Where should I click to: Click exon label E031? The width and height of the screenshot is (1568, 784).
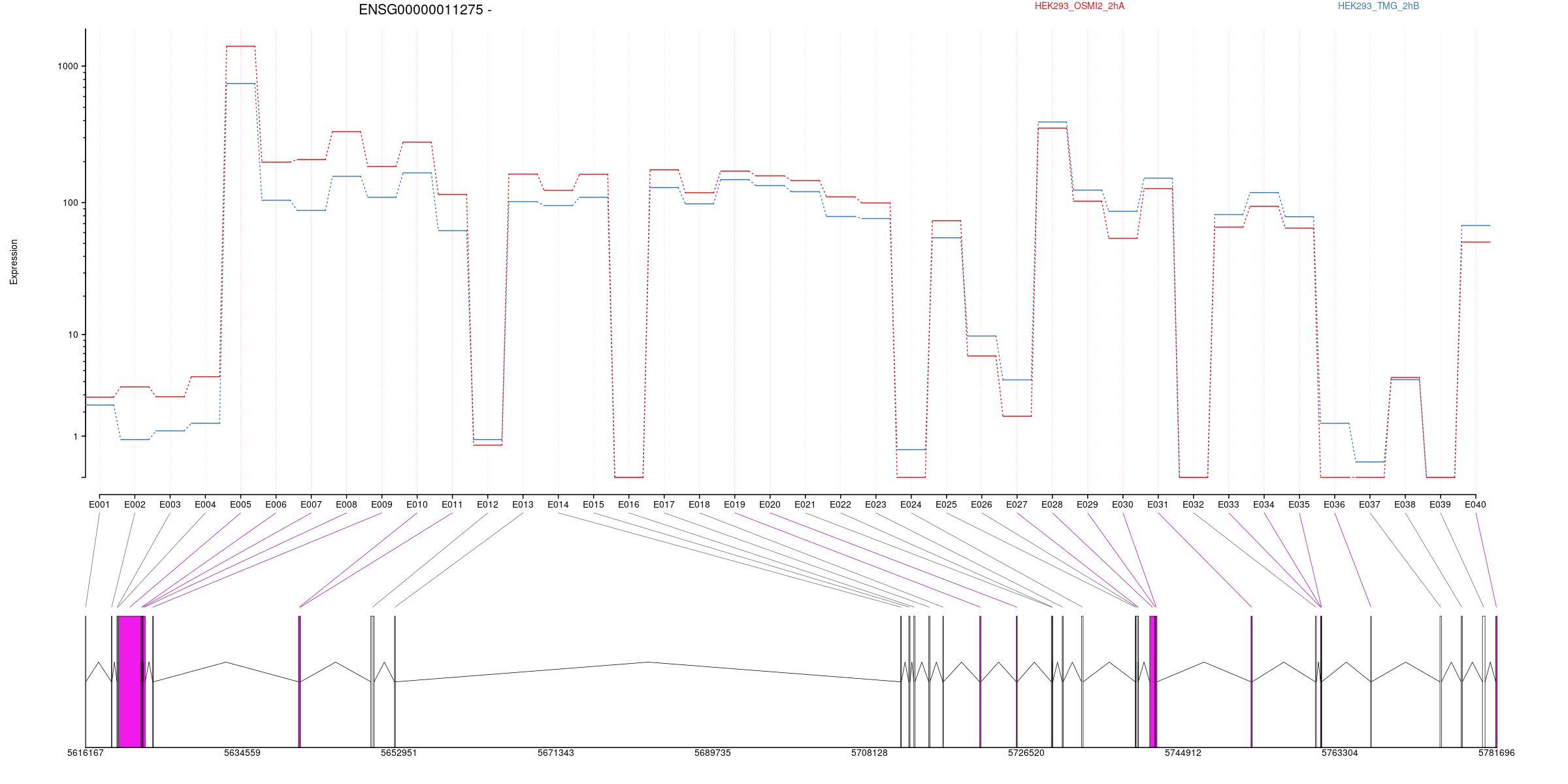tap(1158, 504)
